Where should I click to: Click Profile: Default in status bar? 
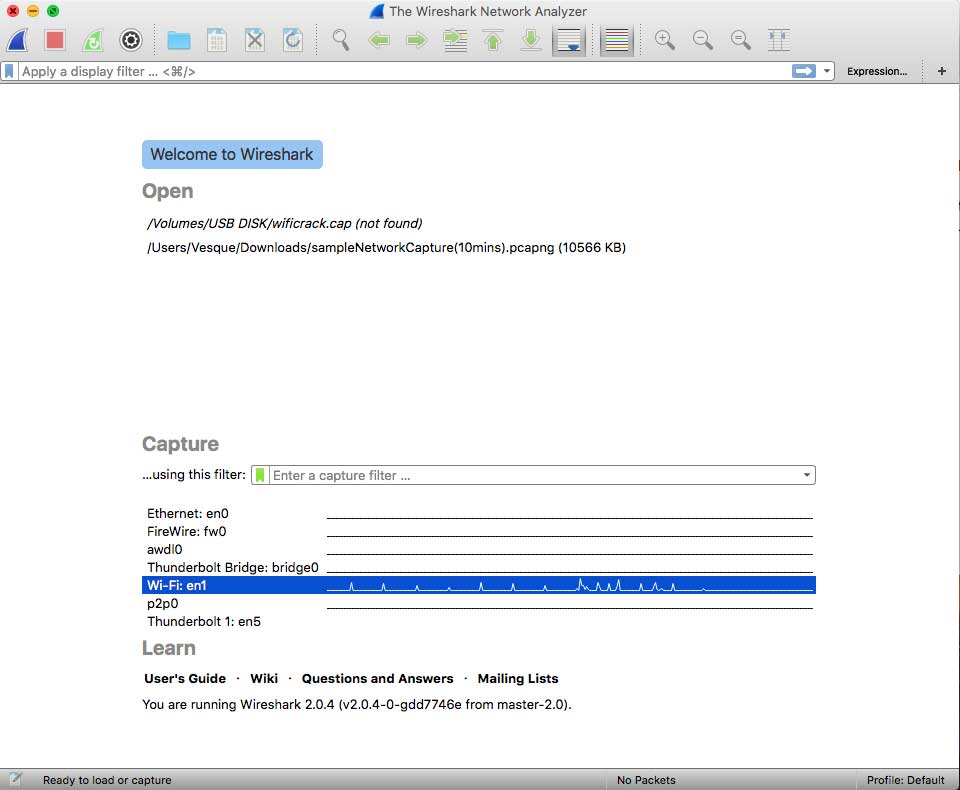(x=906, y=780)
